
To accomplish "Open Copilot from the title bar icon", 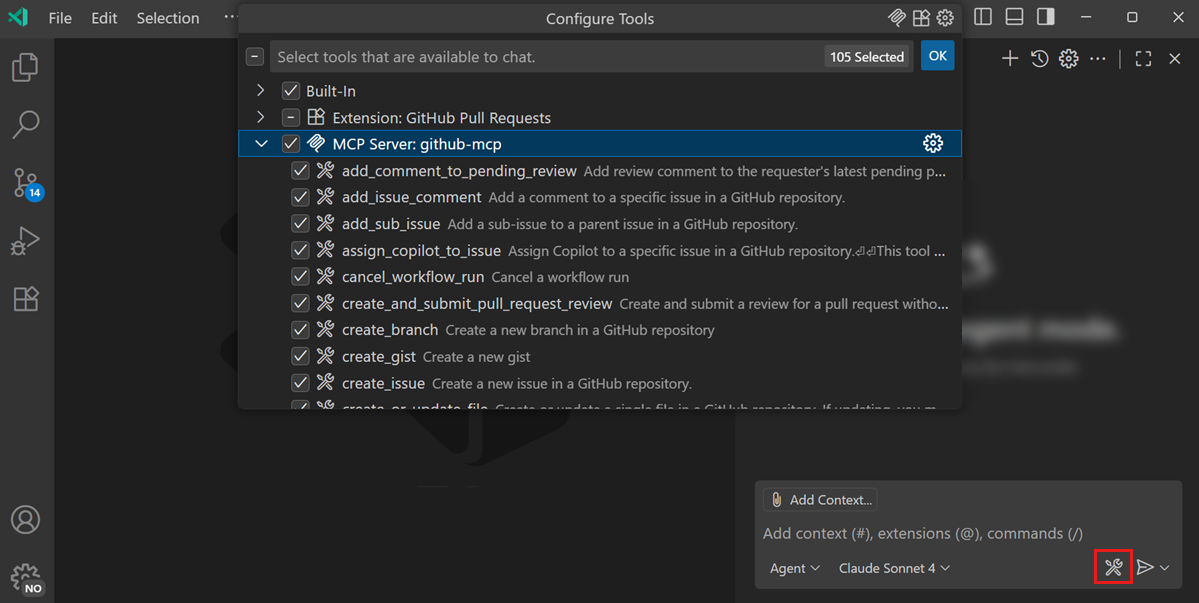I will coord(896,17).
